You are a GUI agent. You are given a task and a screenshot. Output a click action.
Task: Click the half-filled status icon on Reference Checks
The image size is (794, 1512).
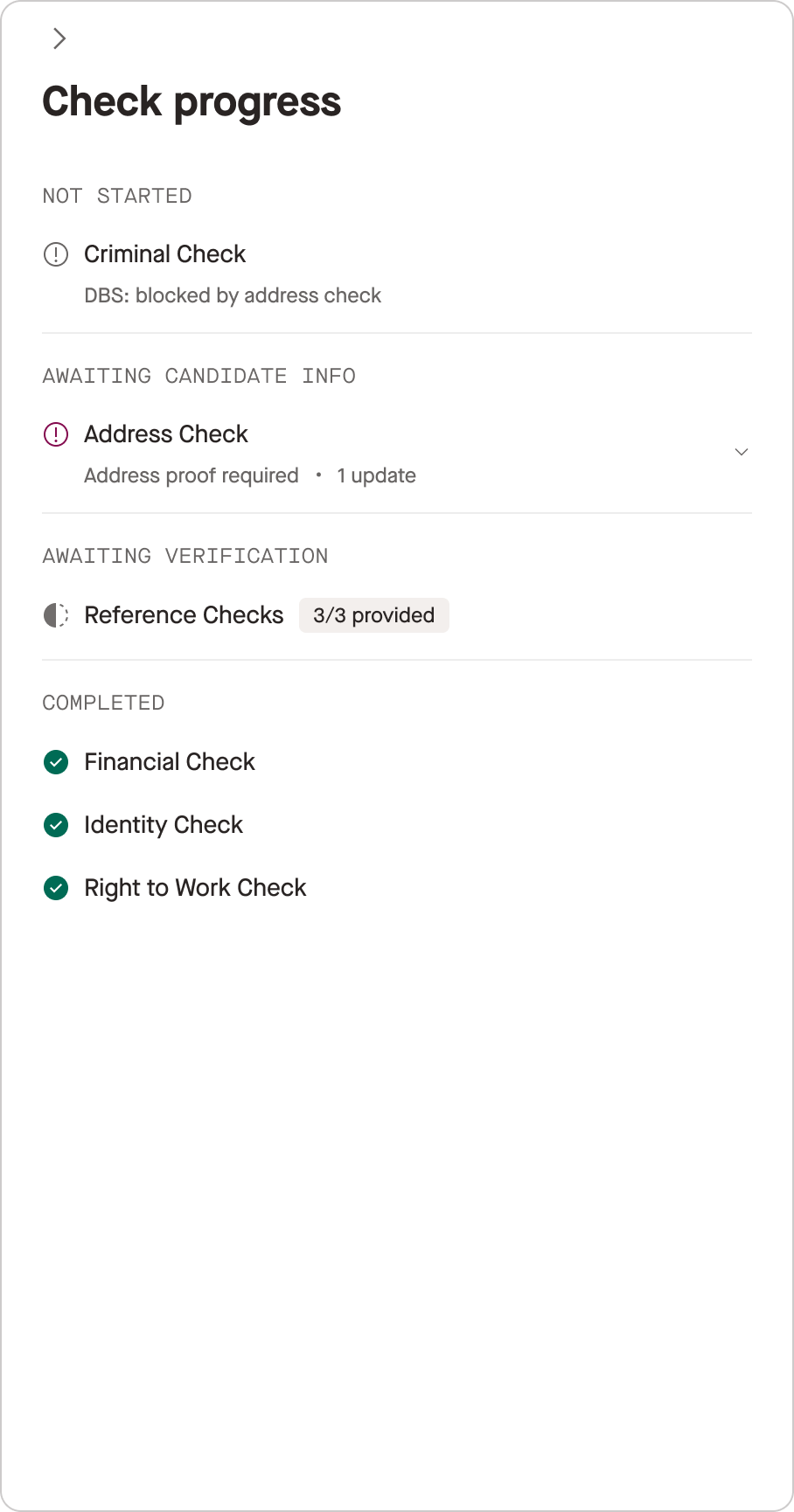[x=56, y=615]
